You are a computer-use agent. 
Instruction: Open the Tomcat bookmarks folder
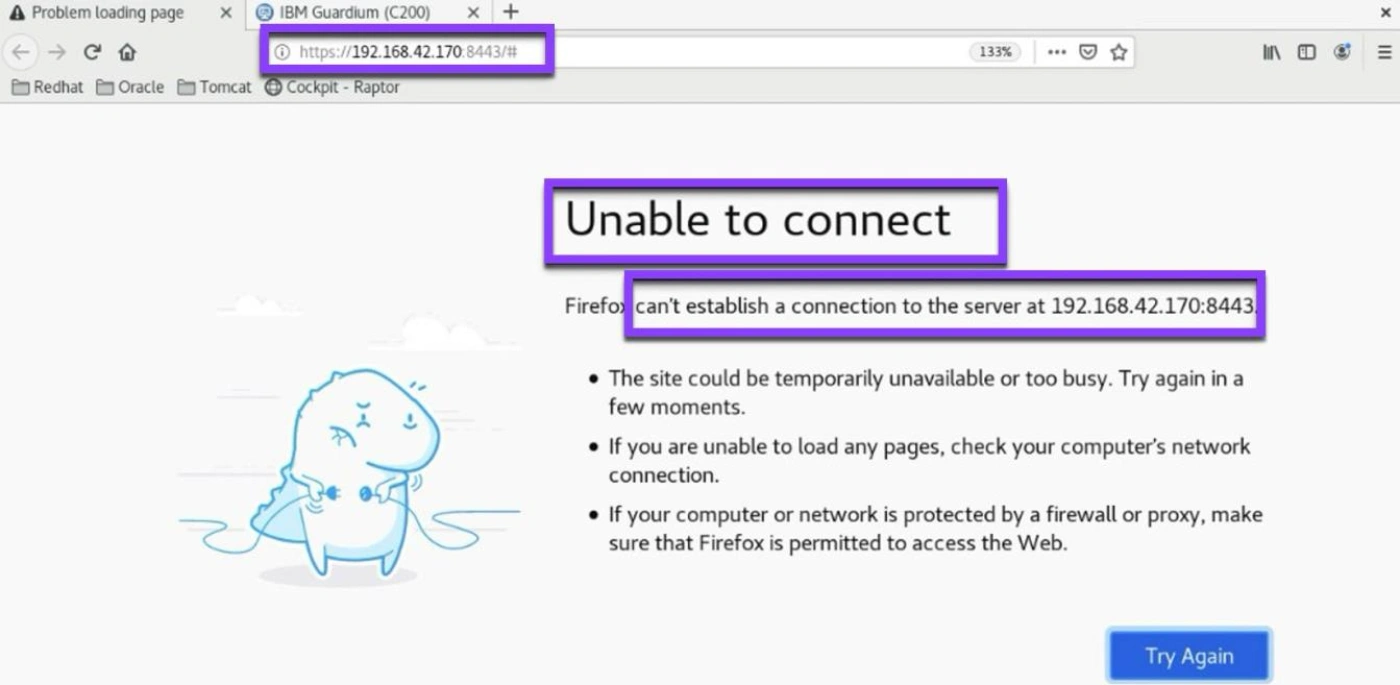tap(214, 87)
